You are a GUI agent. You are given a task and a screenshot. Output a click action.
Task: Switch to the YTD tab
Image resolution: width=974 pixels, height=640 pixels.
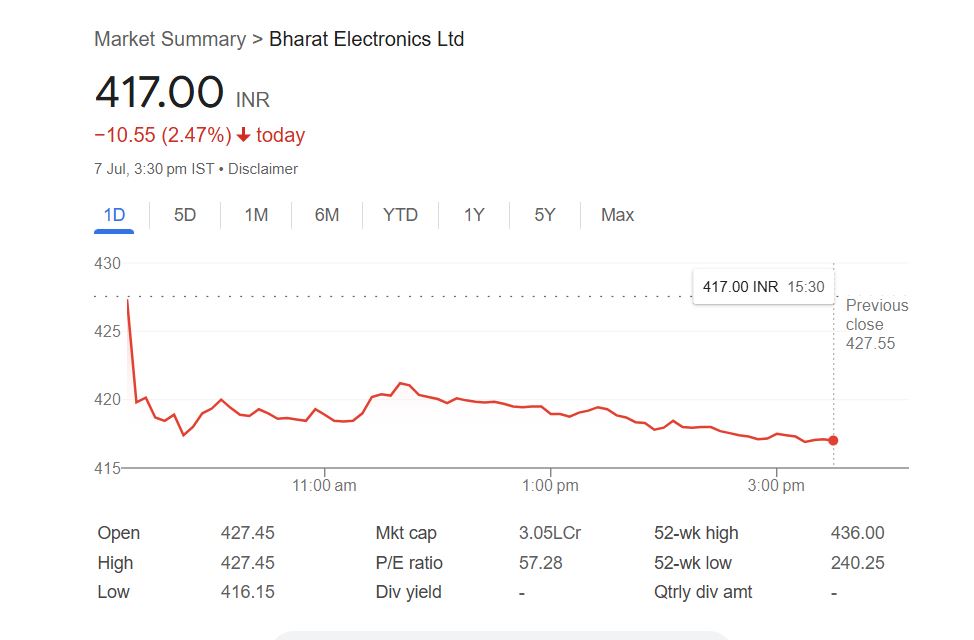coord(400,215)
